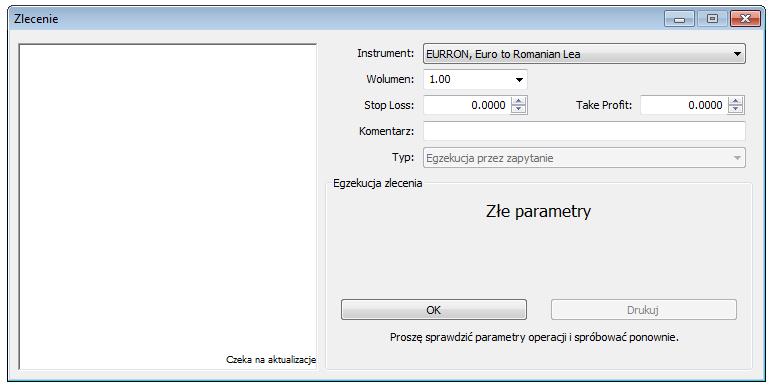Click the Instrument label

pos(386,54)
